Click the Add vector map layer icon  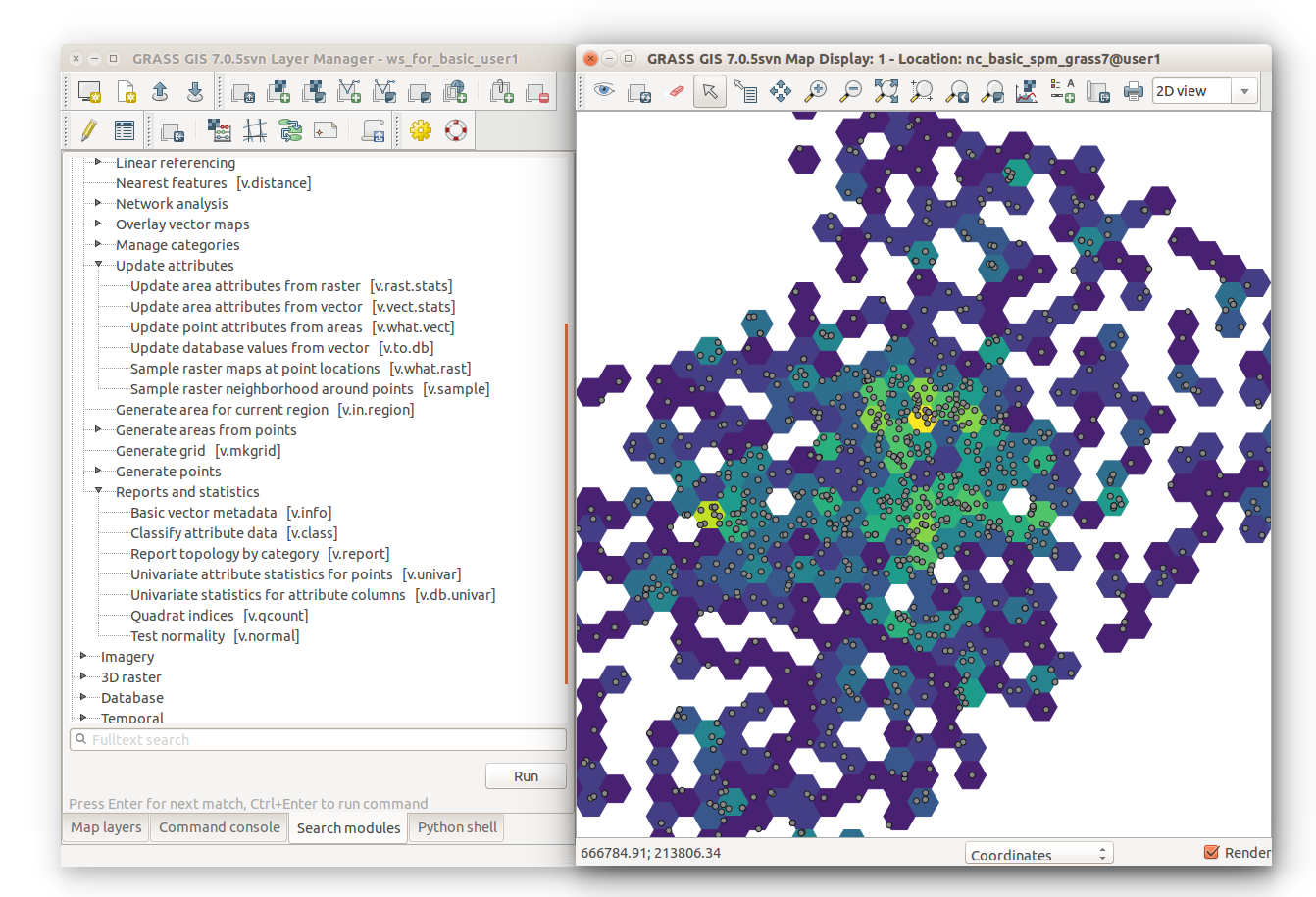coord(349,92)
